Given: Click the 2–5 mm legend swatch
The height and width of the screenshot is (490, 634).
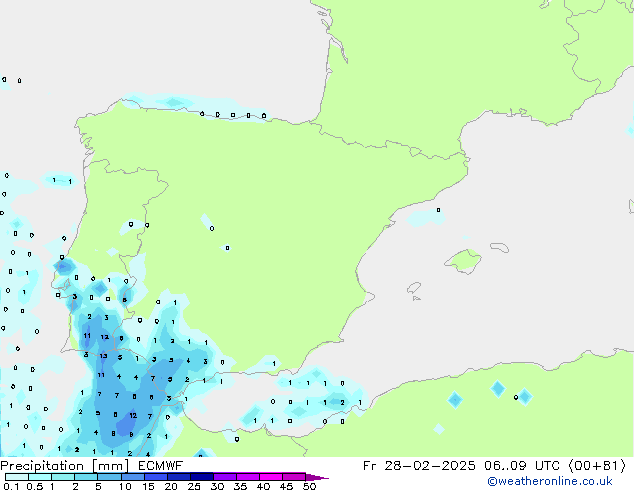Looking at the screenshot, I should tap(86, 477).
